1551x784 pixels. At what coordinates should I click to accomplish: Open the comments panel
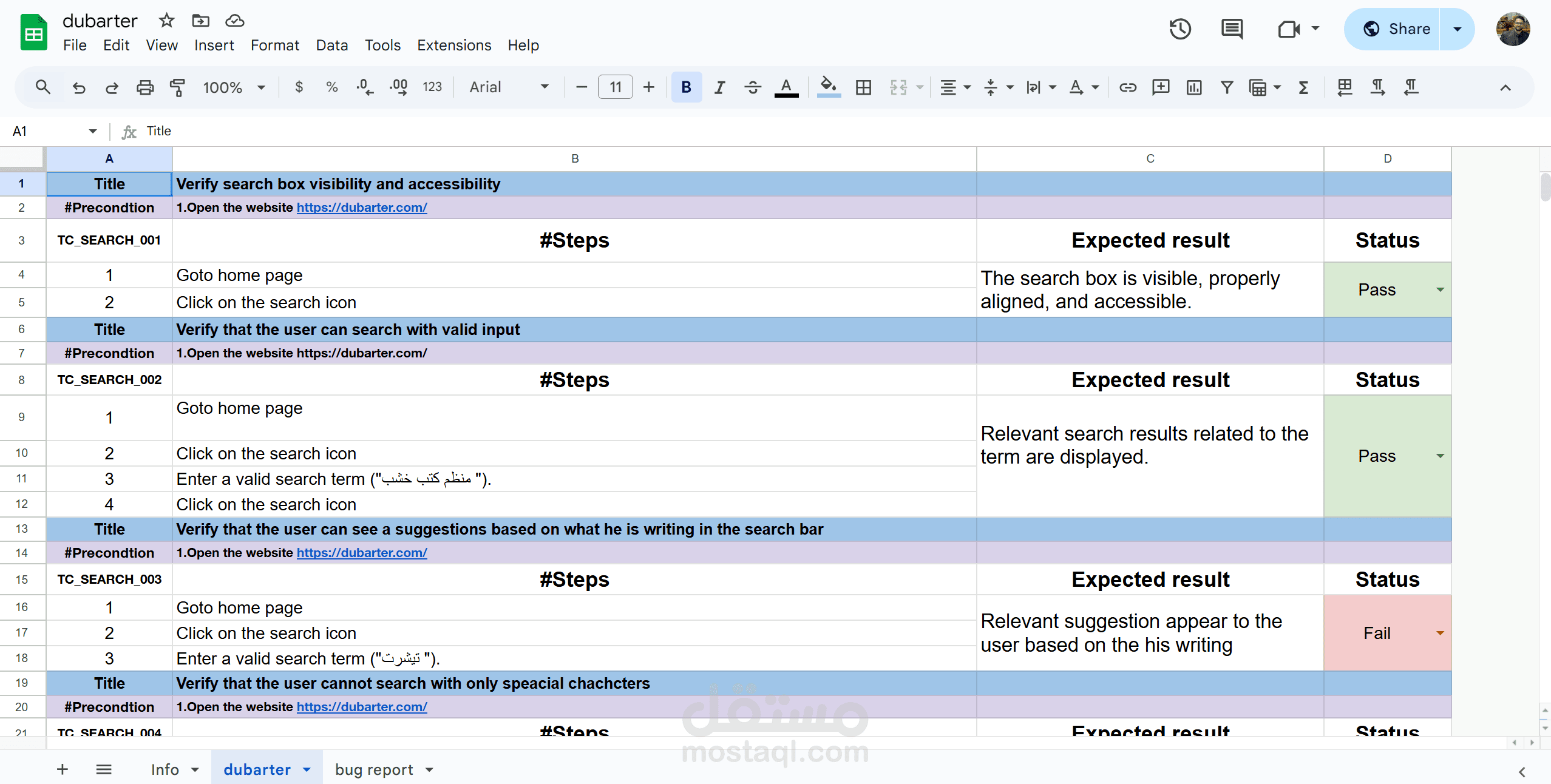[1232, 29]
